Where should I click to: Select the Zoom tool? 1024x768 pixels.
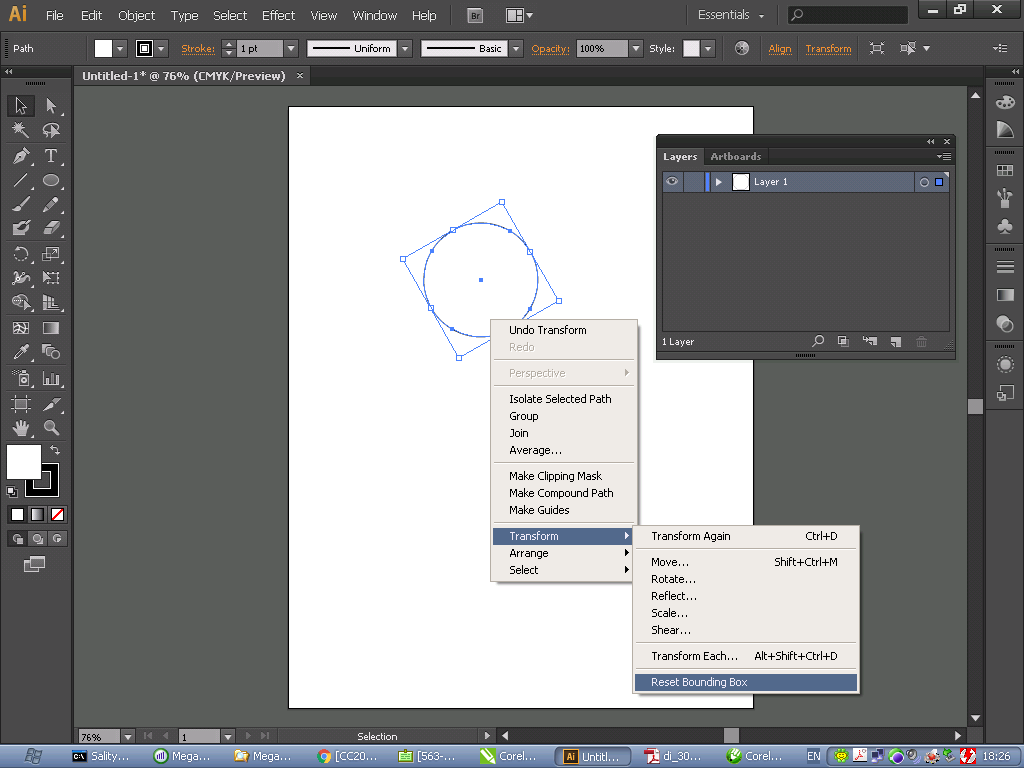(x=51, y=428)
